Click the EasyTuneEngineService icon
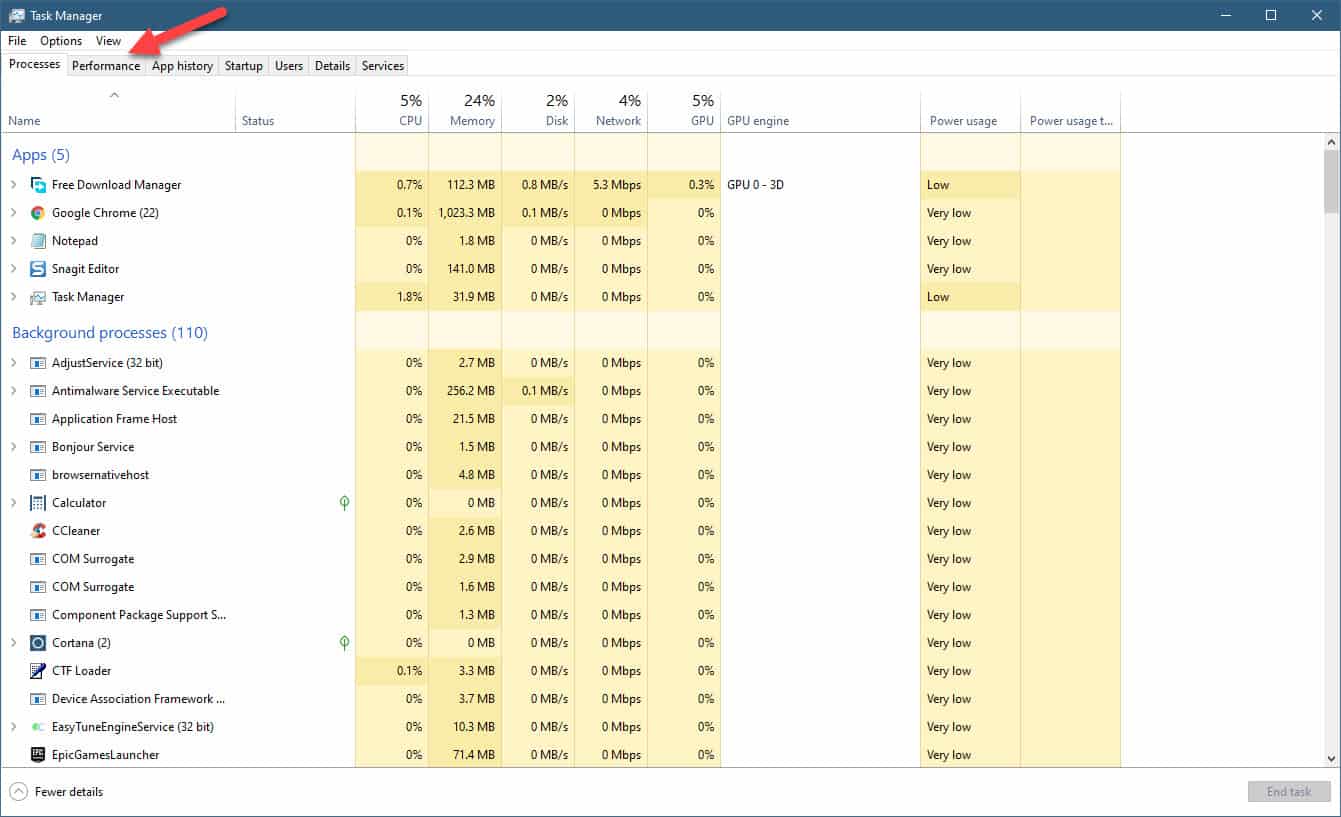Viewport: 1341px width, 817px height. point(38,727)
